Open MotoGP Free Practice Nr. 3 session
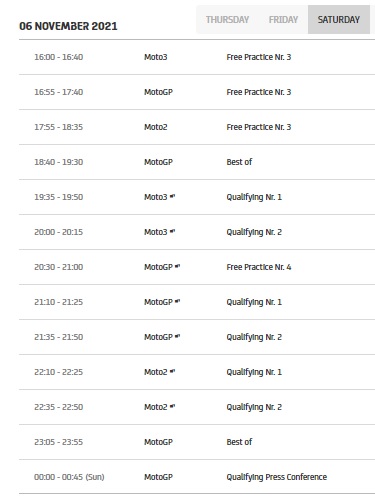 (197, 92)
